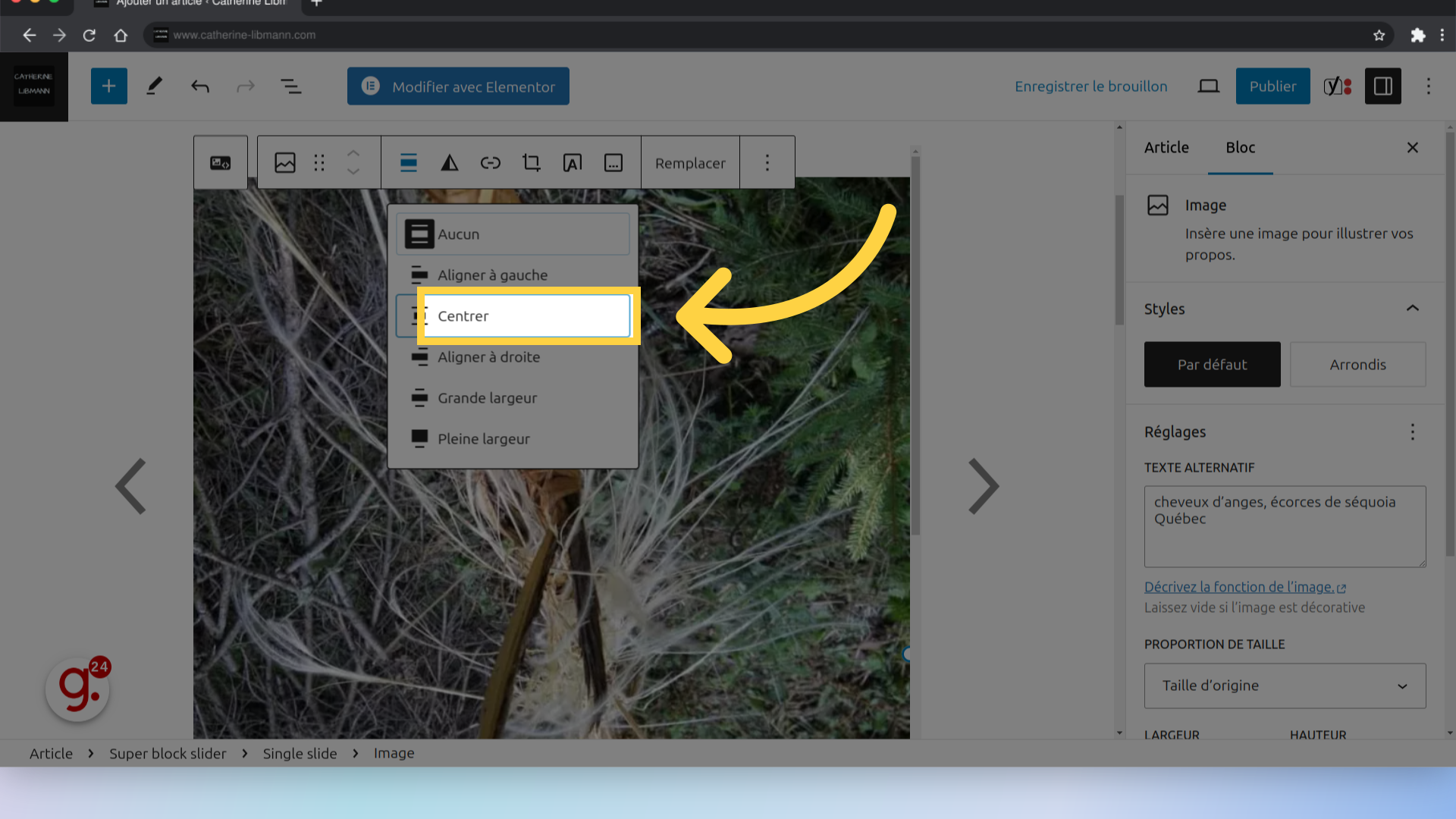This screenshot has height=819, width=1456.
Task: Open the Taille d'origine dropdown
Action: 1285,686
